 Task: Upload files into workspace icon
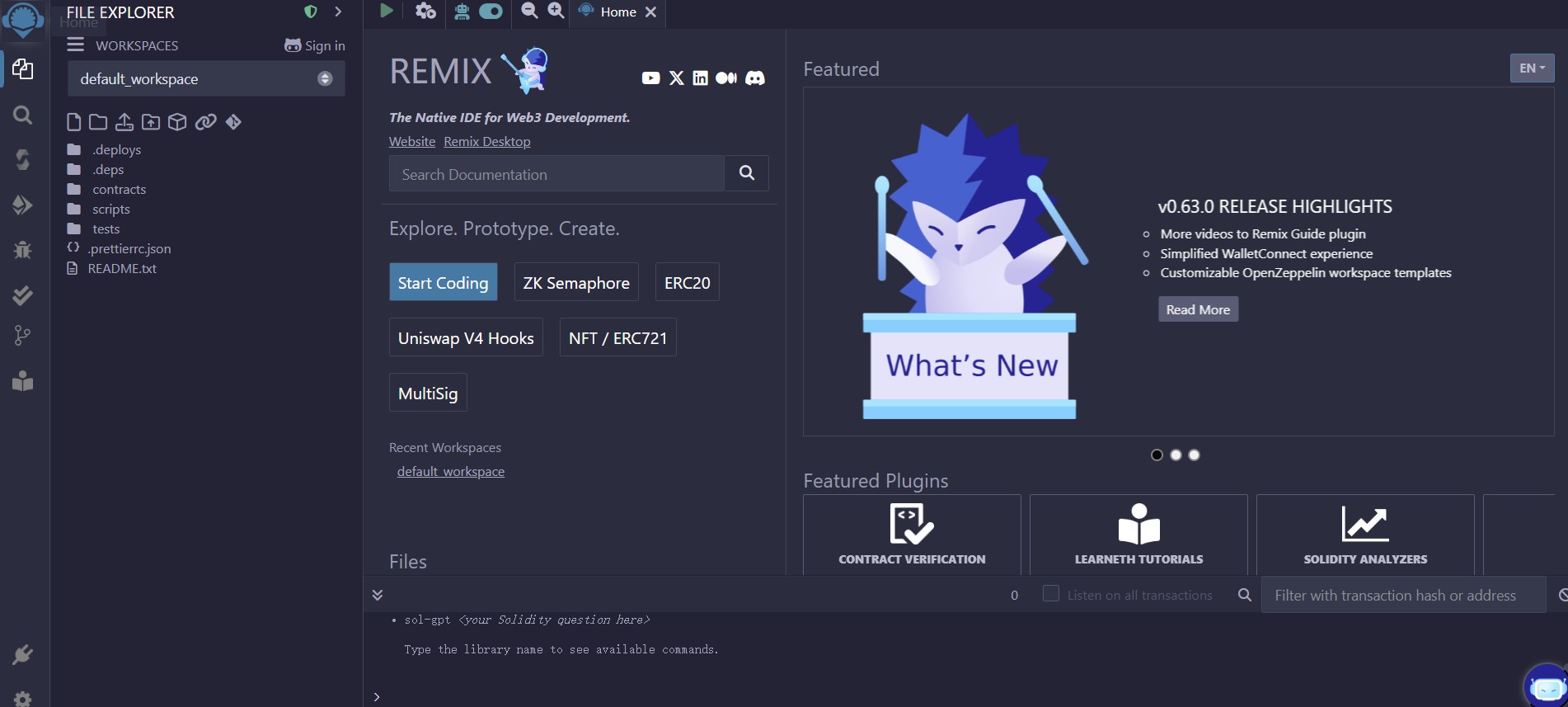[124, 122]
